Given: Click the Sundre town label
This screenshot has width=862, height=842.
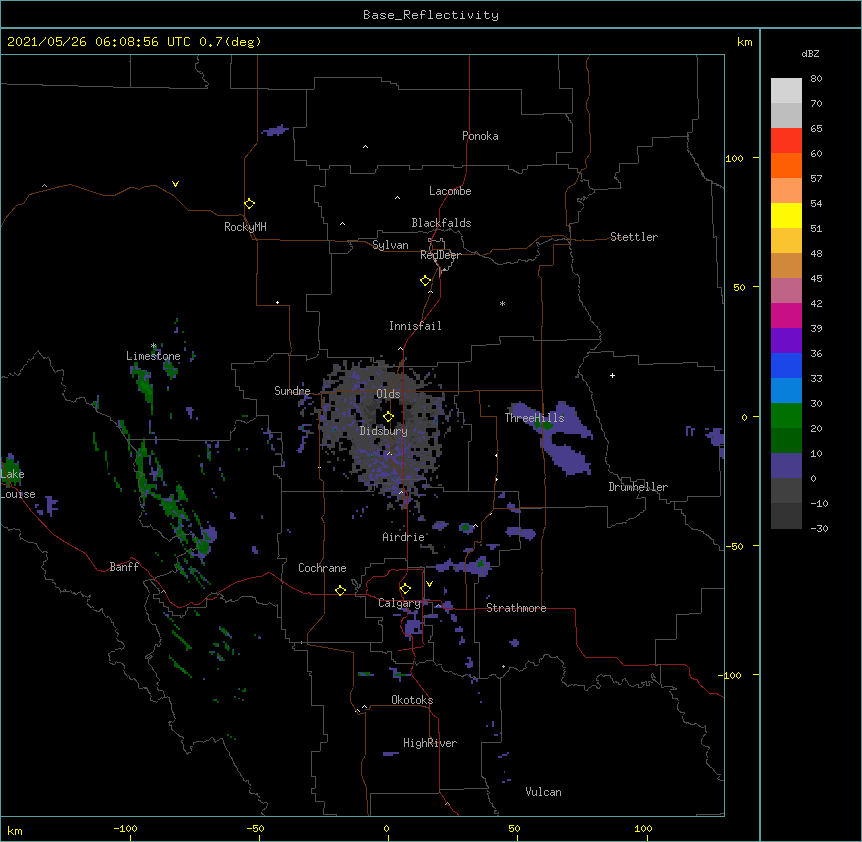Looking at the screenshot, I should pyautogui.click(x=292, y=391).
